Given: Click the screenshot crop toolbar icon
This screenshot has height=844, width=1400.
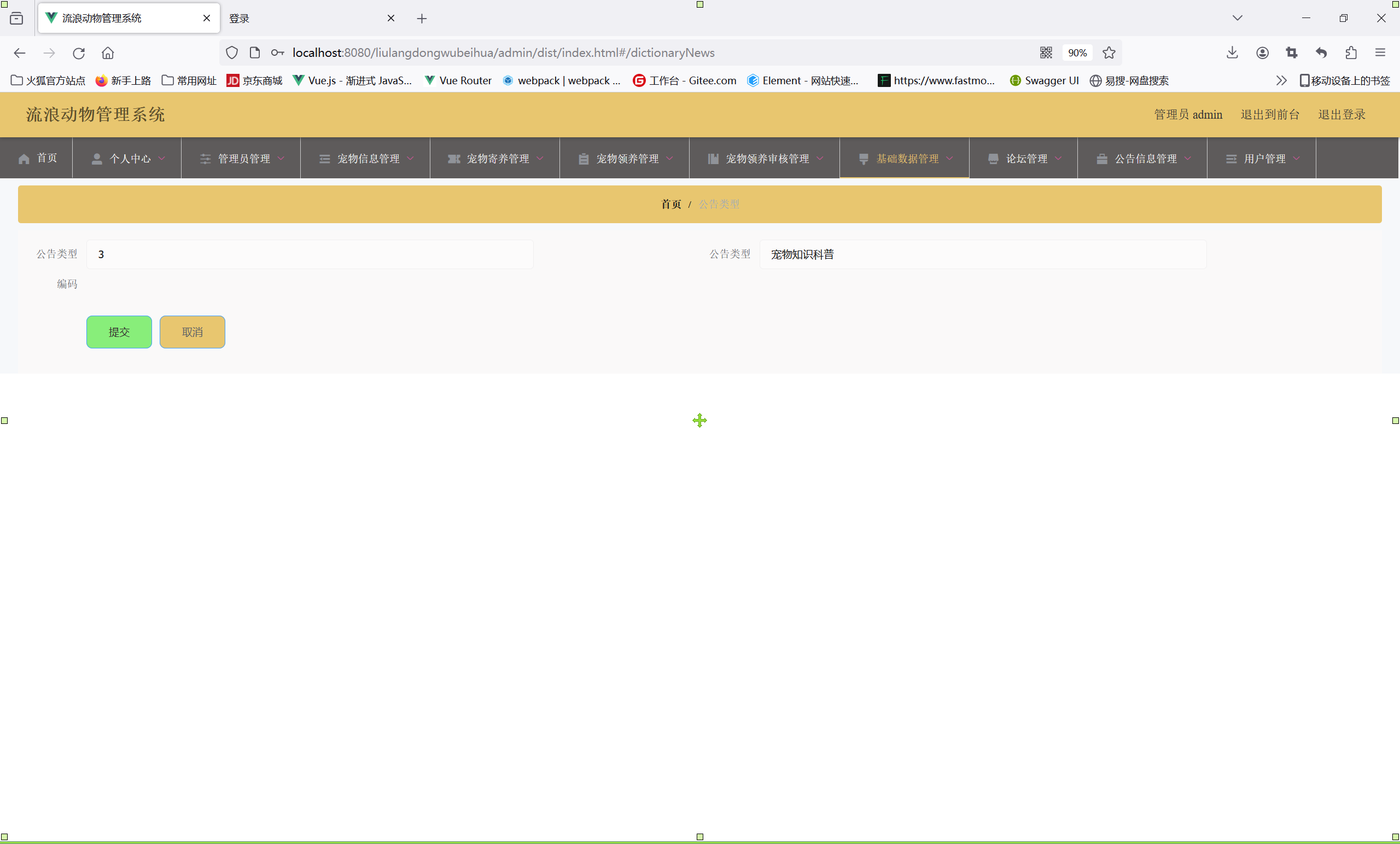Looking at the screenshot, I should point(1292,53).
